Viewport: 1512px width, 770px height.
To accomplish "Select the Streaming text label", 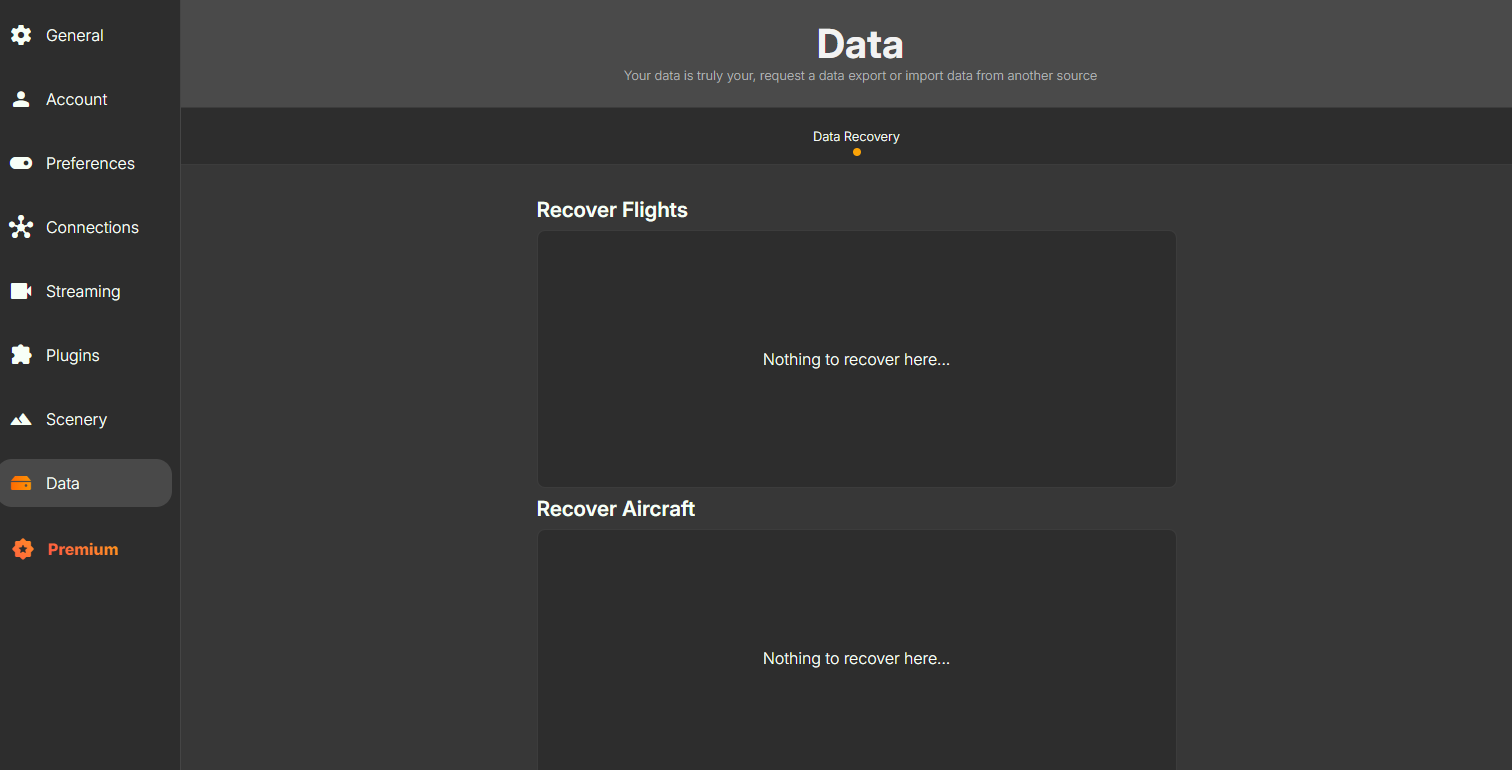I will (83, 291).
